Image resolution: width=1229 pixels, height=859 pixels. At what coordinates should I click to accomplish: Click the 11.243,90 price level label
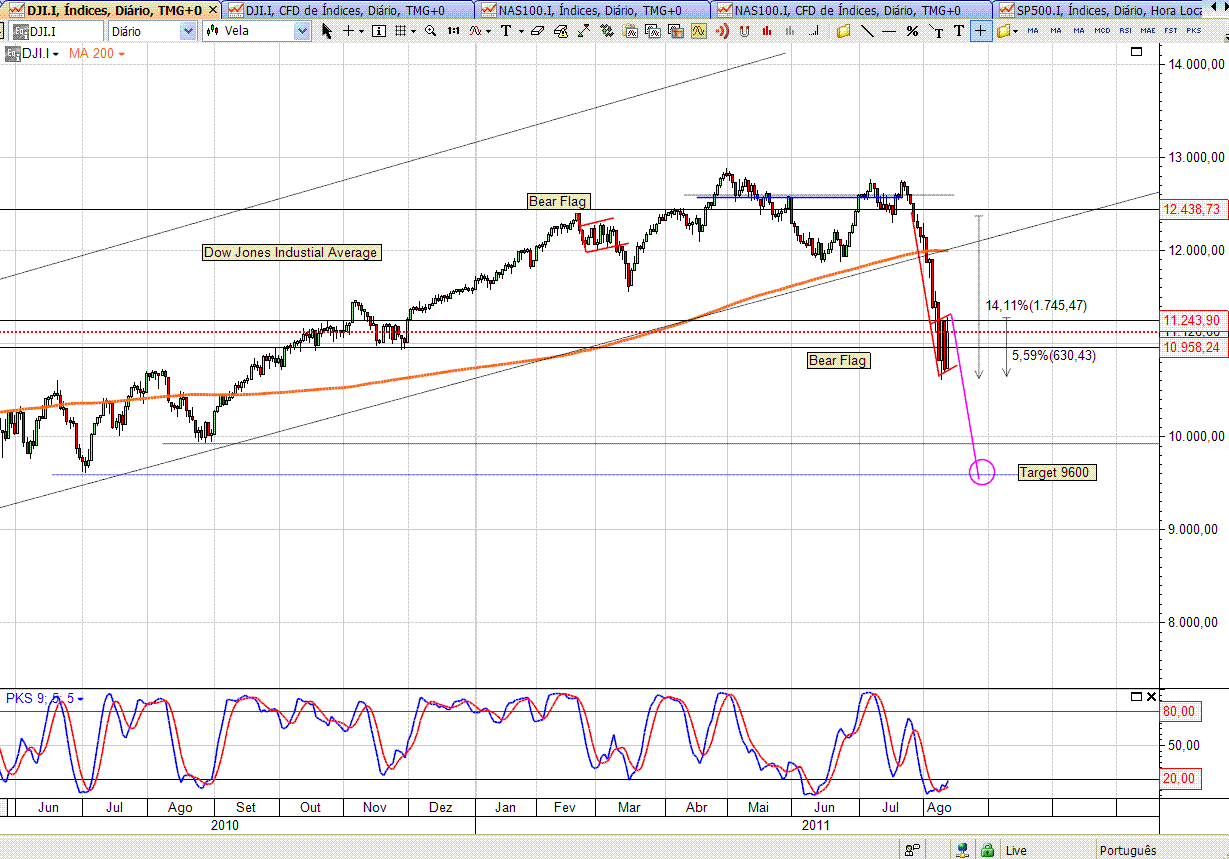1192,320
